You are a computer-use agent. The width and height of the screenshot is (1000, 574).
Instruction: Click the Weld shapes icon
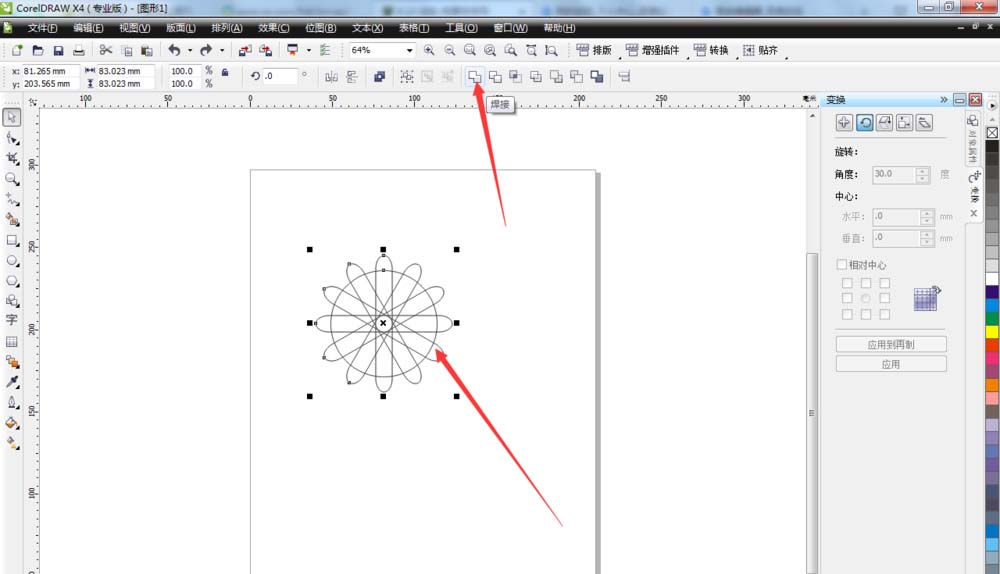pos(474,77)
